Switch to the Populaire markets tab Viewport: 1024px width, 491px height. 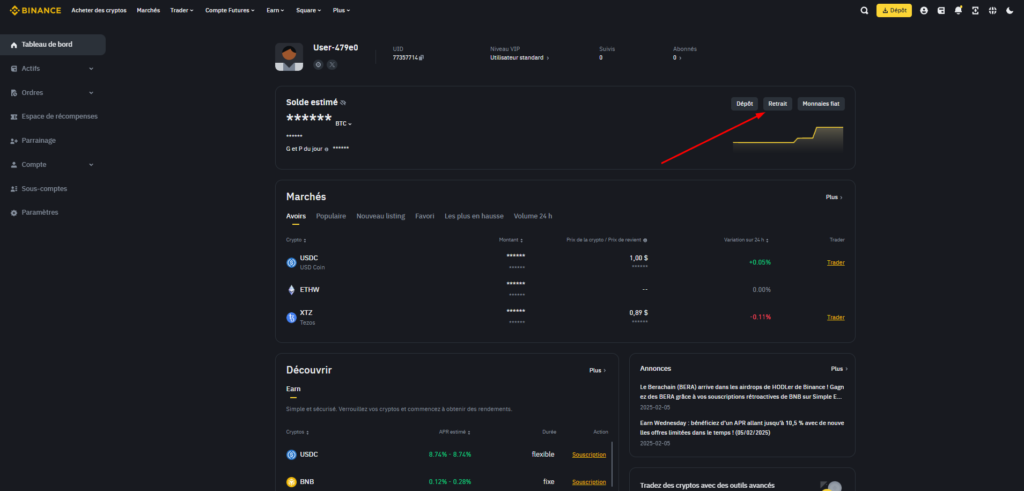point(331,216)
